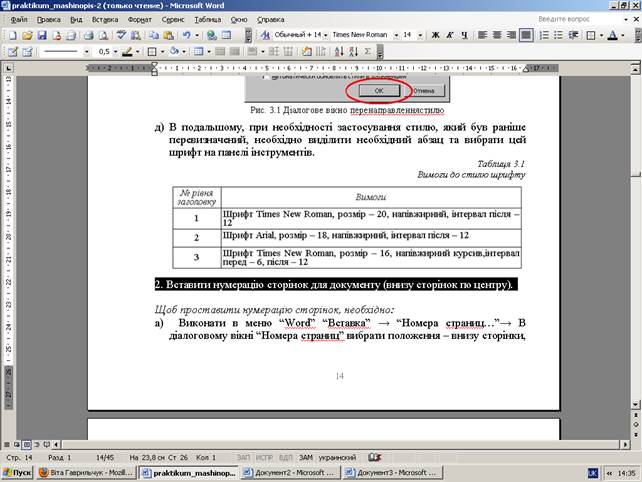Align text to the left

pos(482,35)
